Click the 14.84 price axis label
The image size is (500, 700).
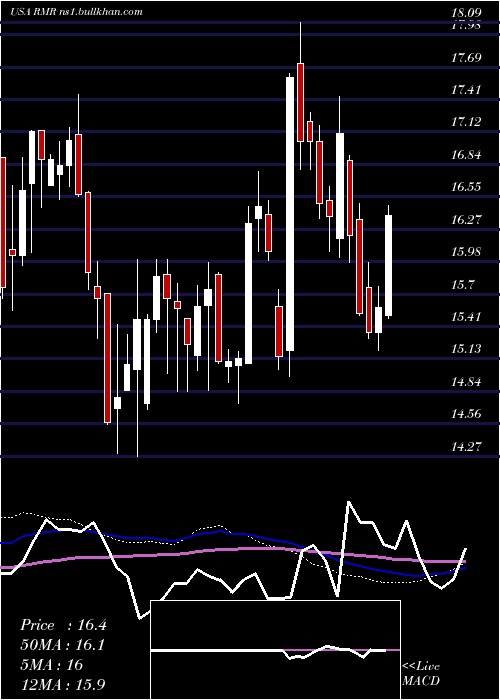point(466,382)
